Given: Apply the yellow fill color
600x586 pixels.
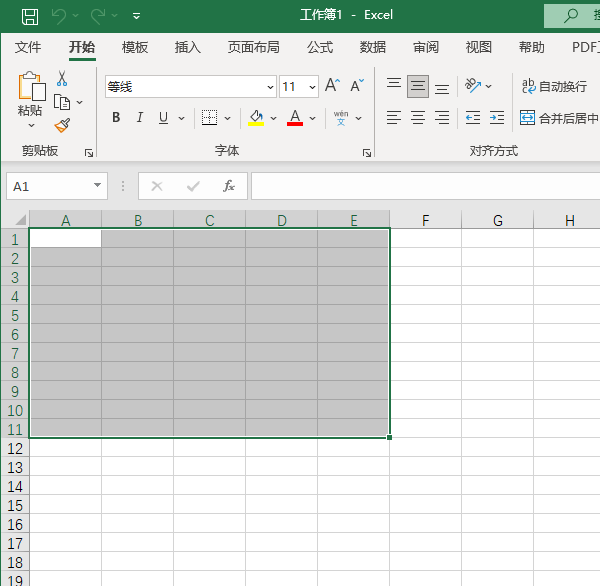Looking at the screenshot, I should 256,118.
